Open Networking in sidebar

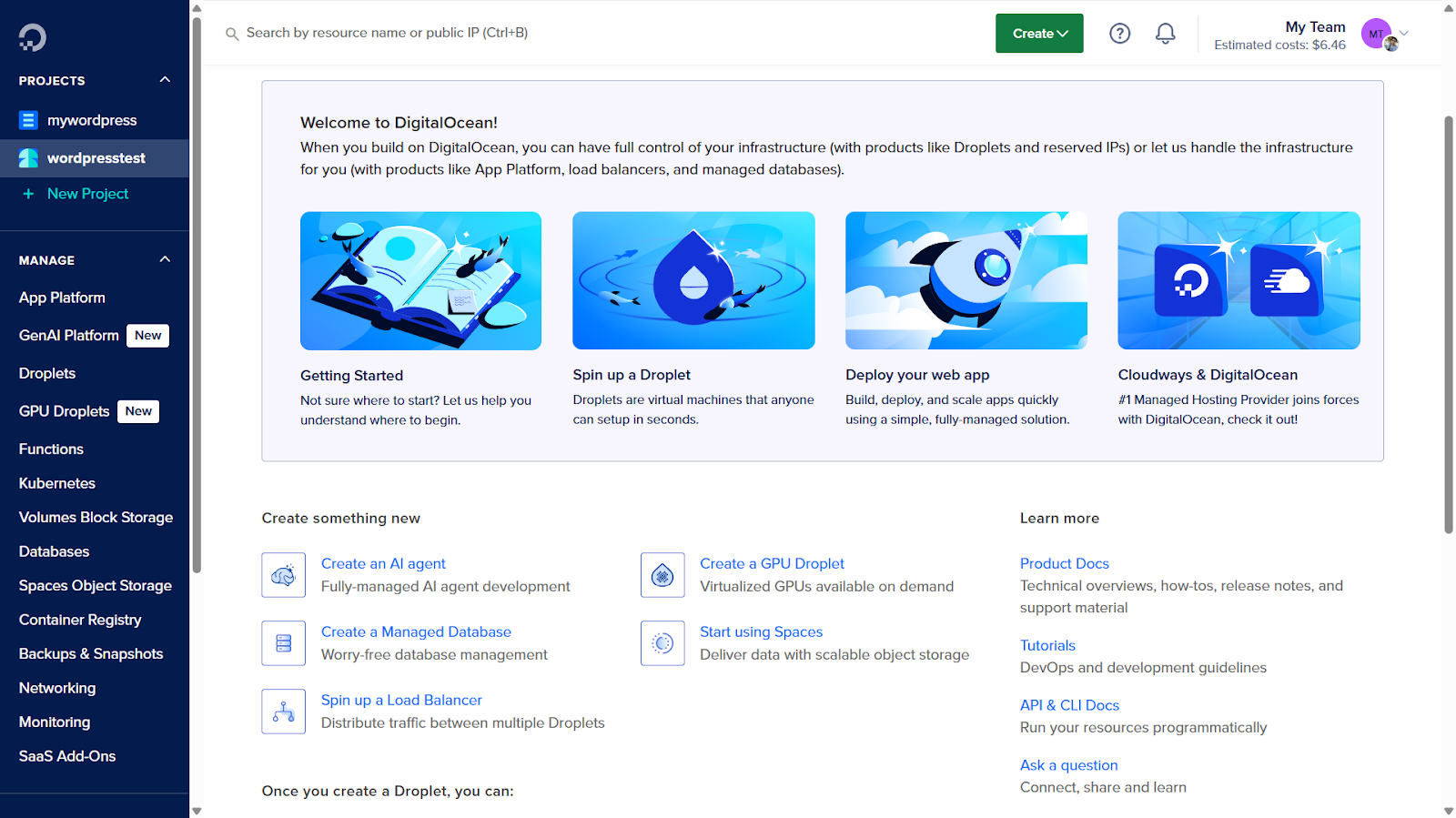(56, 688)
